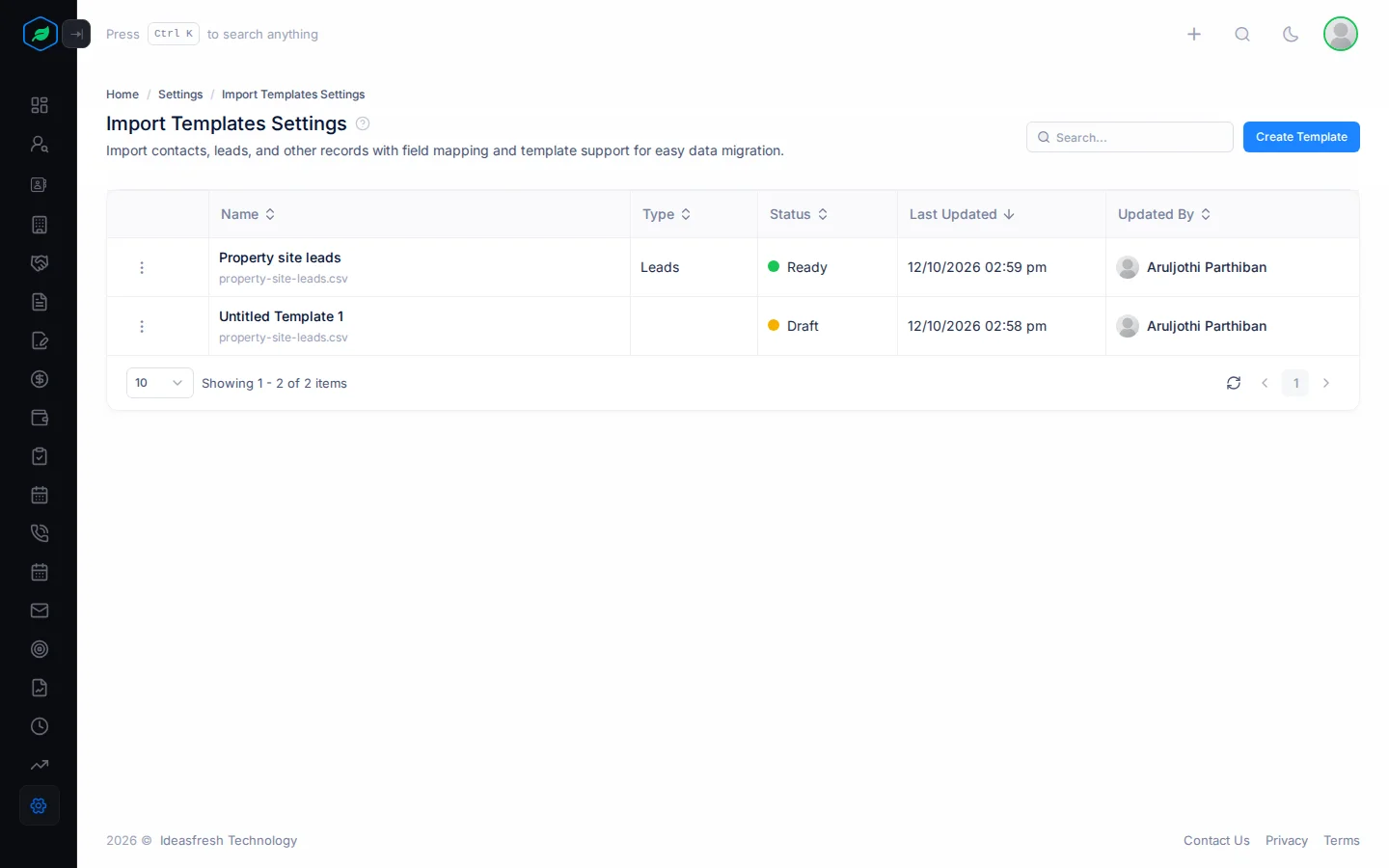Sort by the Updated By column

(x=1164, y=214)
